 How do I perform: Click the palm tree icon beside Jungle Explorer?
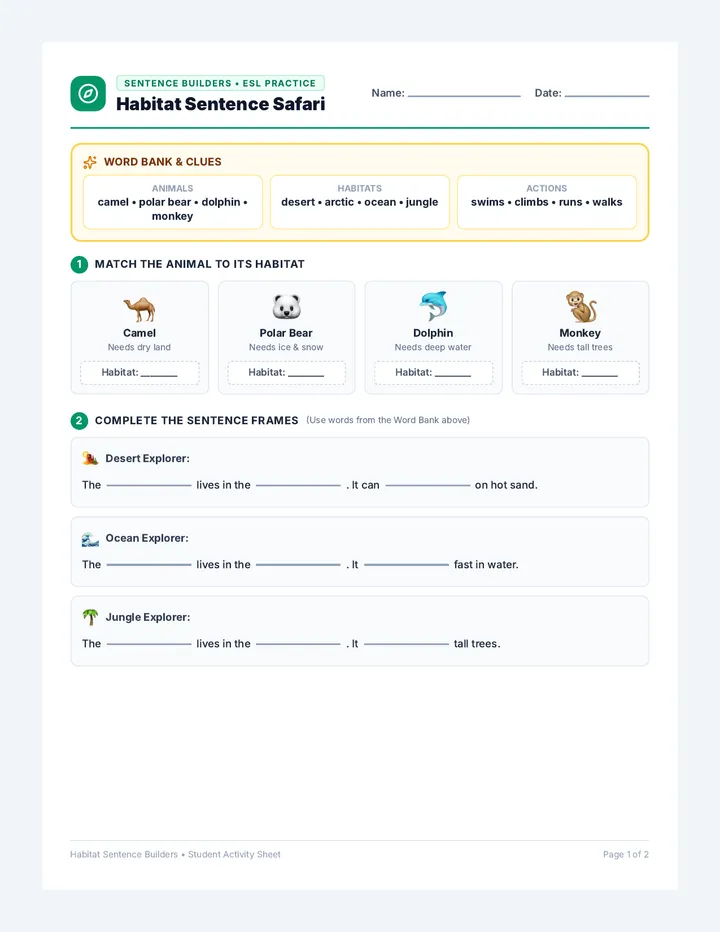(90, 617)
